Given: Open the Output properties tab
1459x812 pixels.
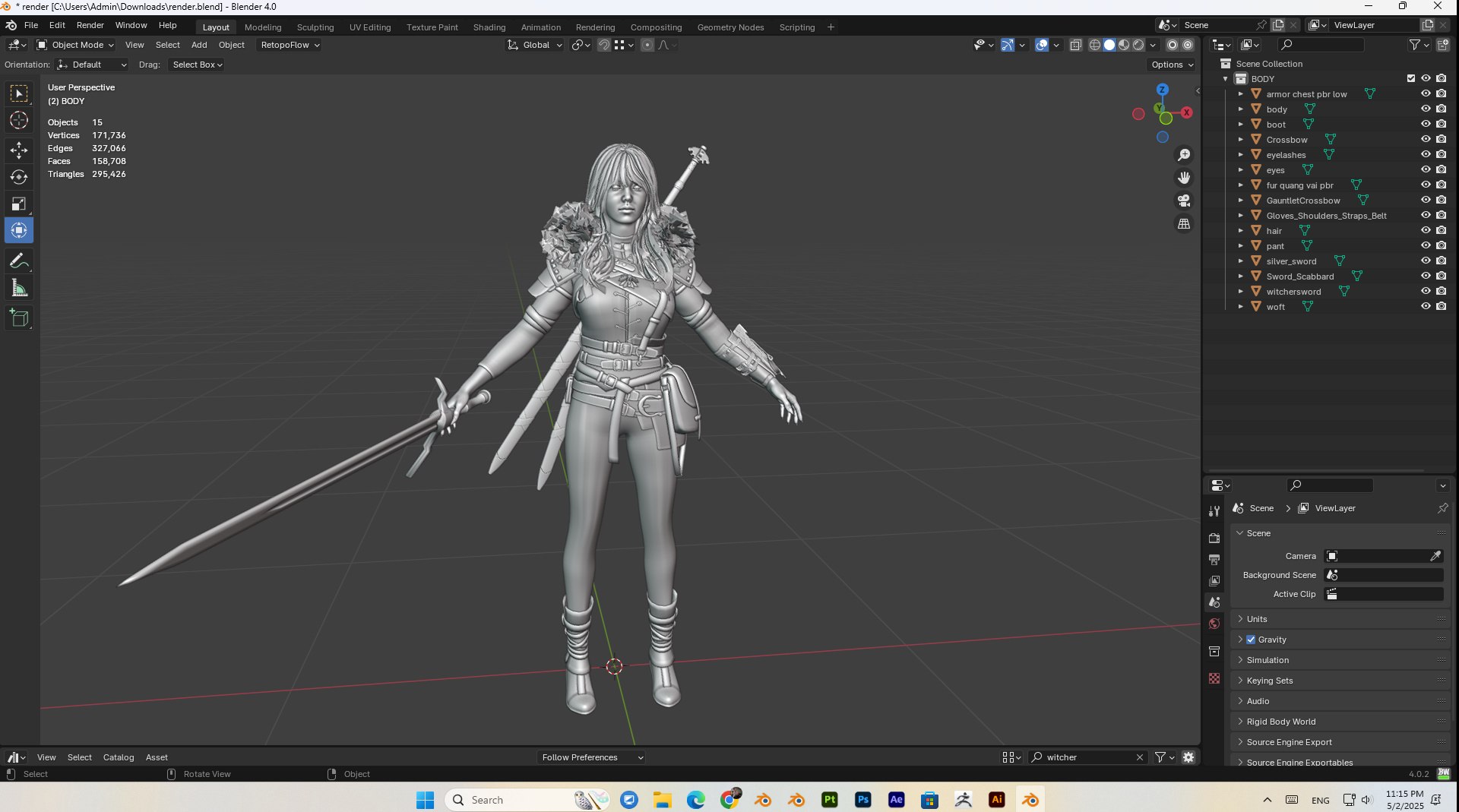Looking at the screenshot, I should click(x=1214, y=559).
